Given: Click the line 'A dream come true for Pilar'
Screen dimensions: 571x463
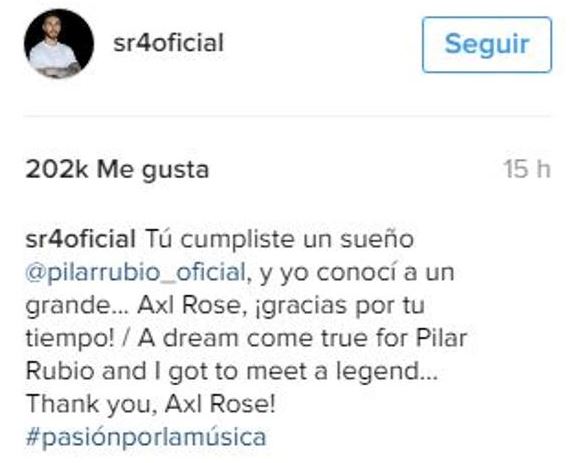Looking at the screenshot, I should pyautogui.click(x=302, y=339).
